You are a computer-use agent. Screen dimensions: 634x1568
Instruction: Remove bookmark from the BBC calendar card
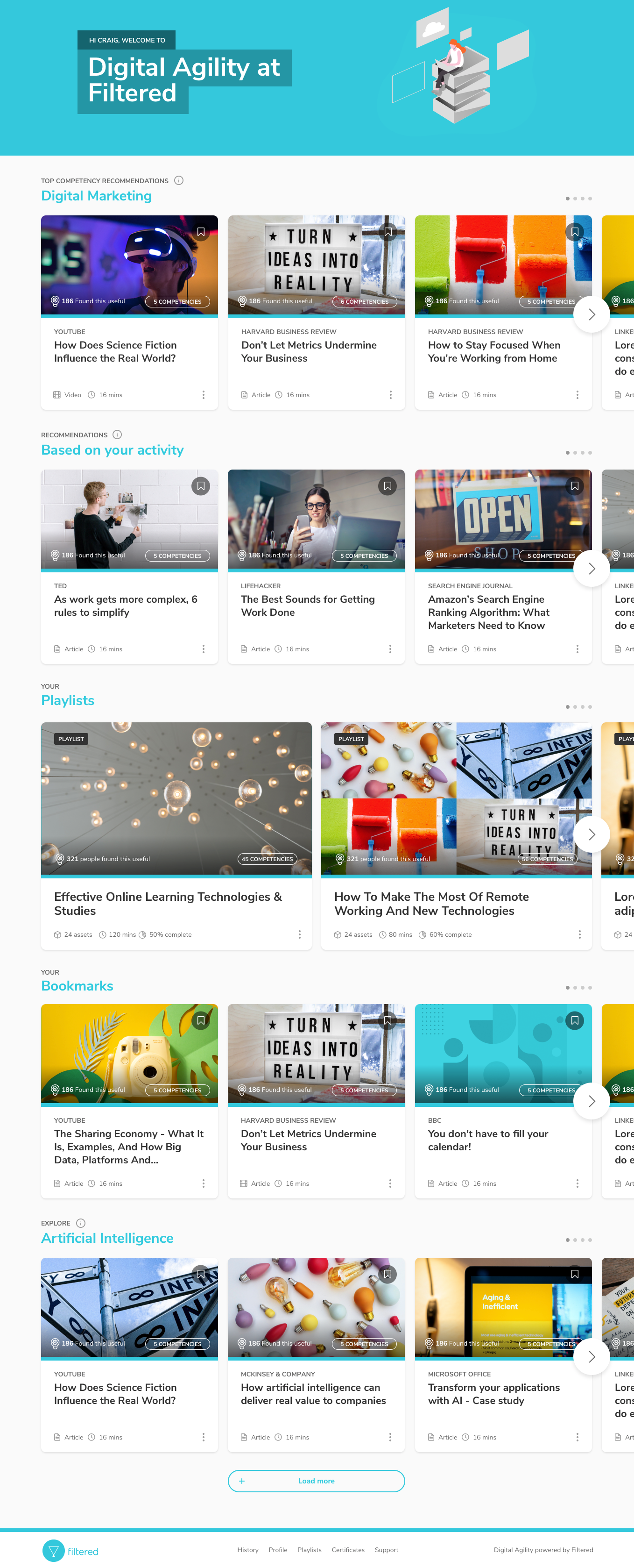point(574,1020)
